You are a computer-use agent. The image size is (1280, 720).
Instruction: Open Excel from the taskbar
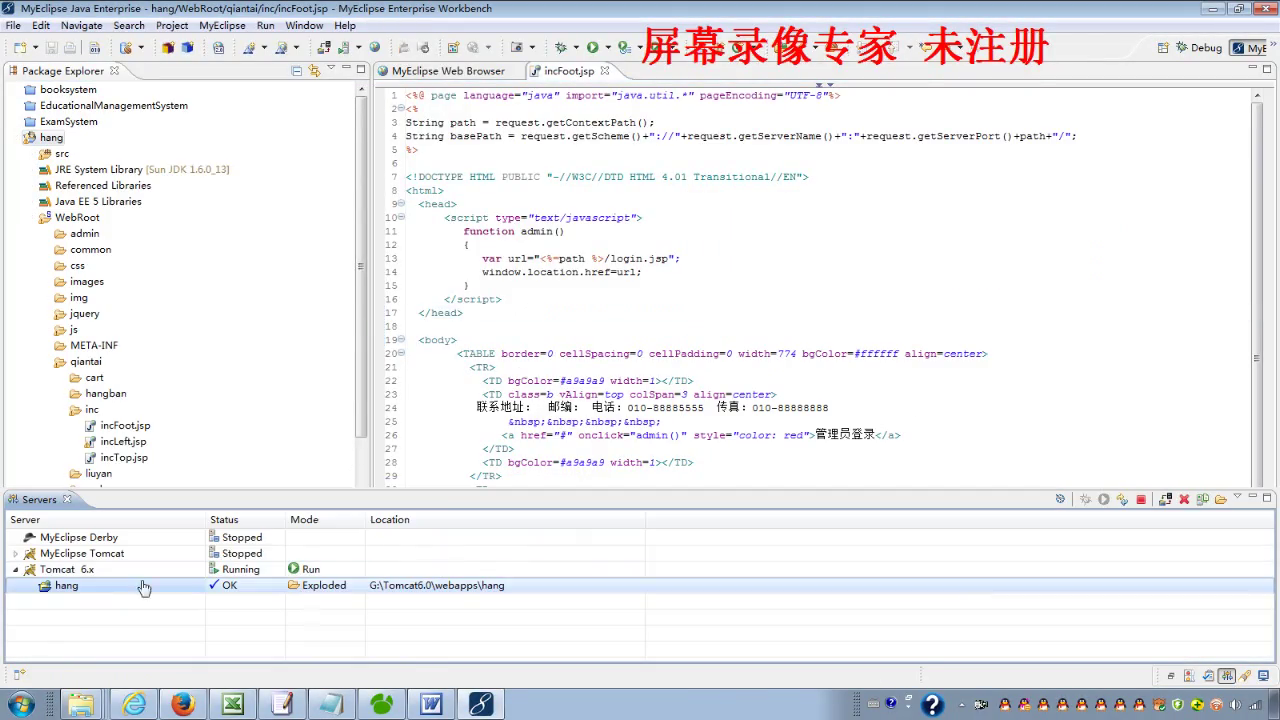click(232, 704)
